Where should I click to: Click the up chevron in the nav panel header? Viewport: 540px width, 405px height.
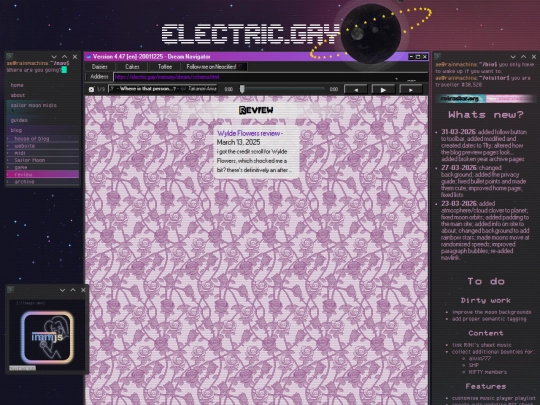[64, 56]
